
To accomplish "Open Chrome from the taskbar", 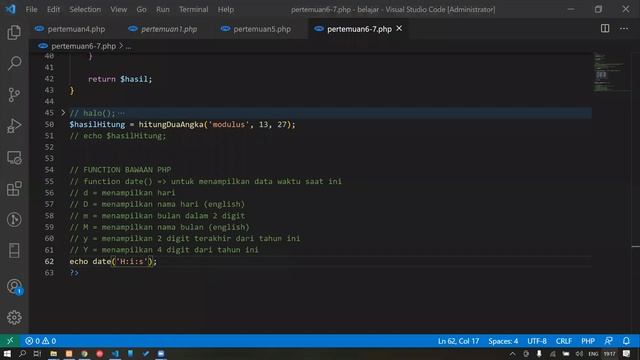I will point(84,354).
